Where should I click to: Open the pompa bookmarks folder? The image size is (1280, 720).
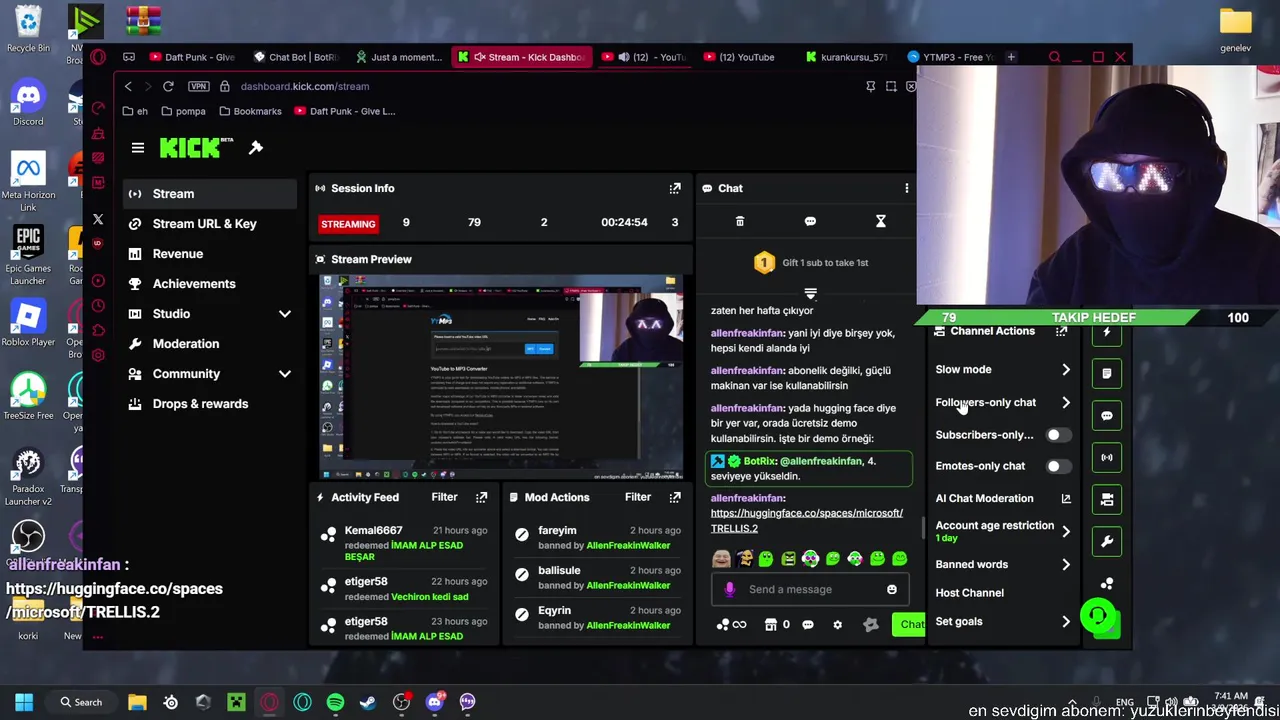point(183,111)
